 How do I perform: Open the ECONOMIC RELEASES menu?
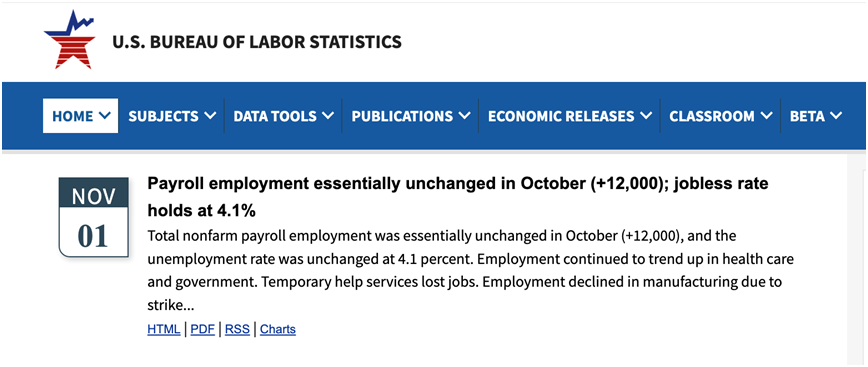570,116
